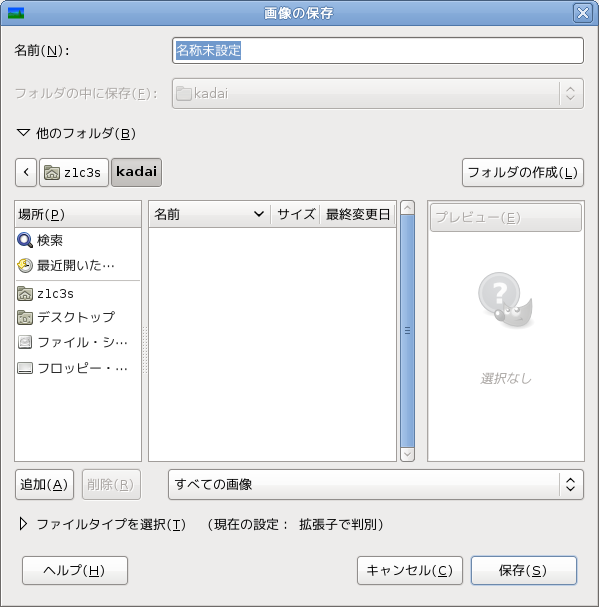Image resolution: width=599 pixels, height=607 pixels.
Task: Toggle the kadai path bar button
Action: [x=136, y=172]
